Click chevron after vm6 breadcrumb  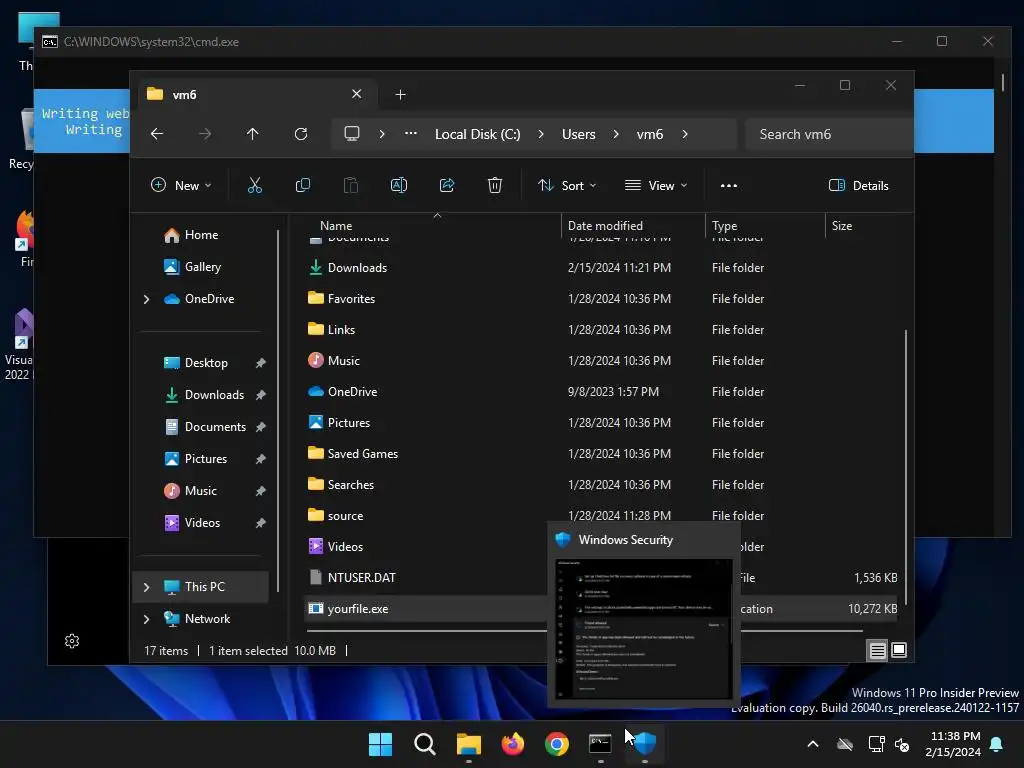(x=684, y=134)
